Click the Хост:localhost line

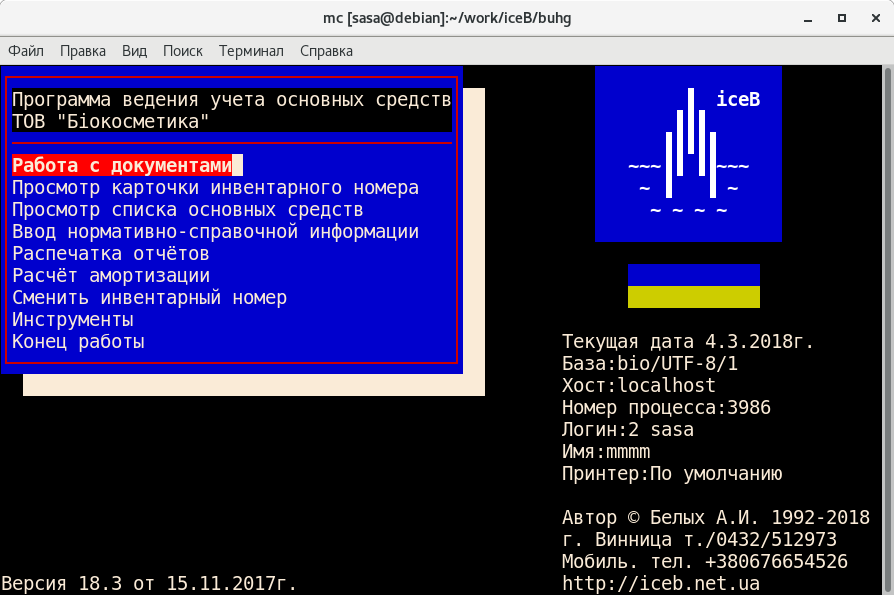pyautogui.click(x=639, y=386)
